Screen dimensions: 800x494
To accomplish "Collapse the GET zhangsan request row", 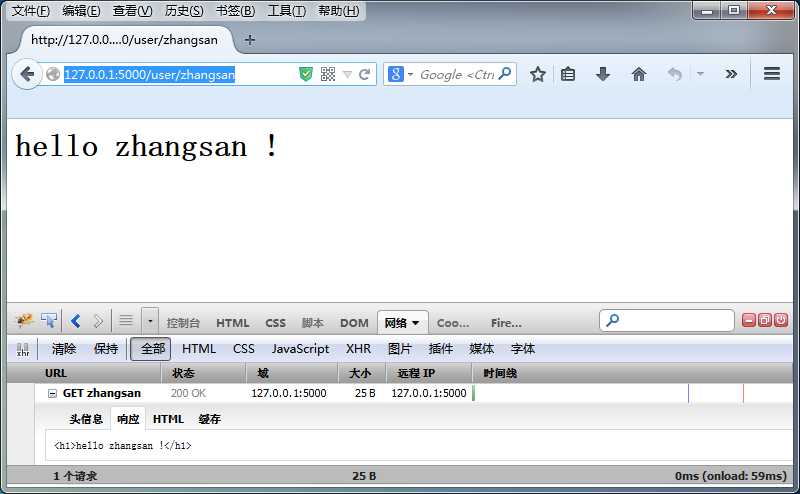I will 52,393.
